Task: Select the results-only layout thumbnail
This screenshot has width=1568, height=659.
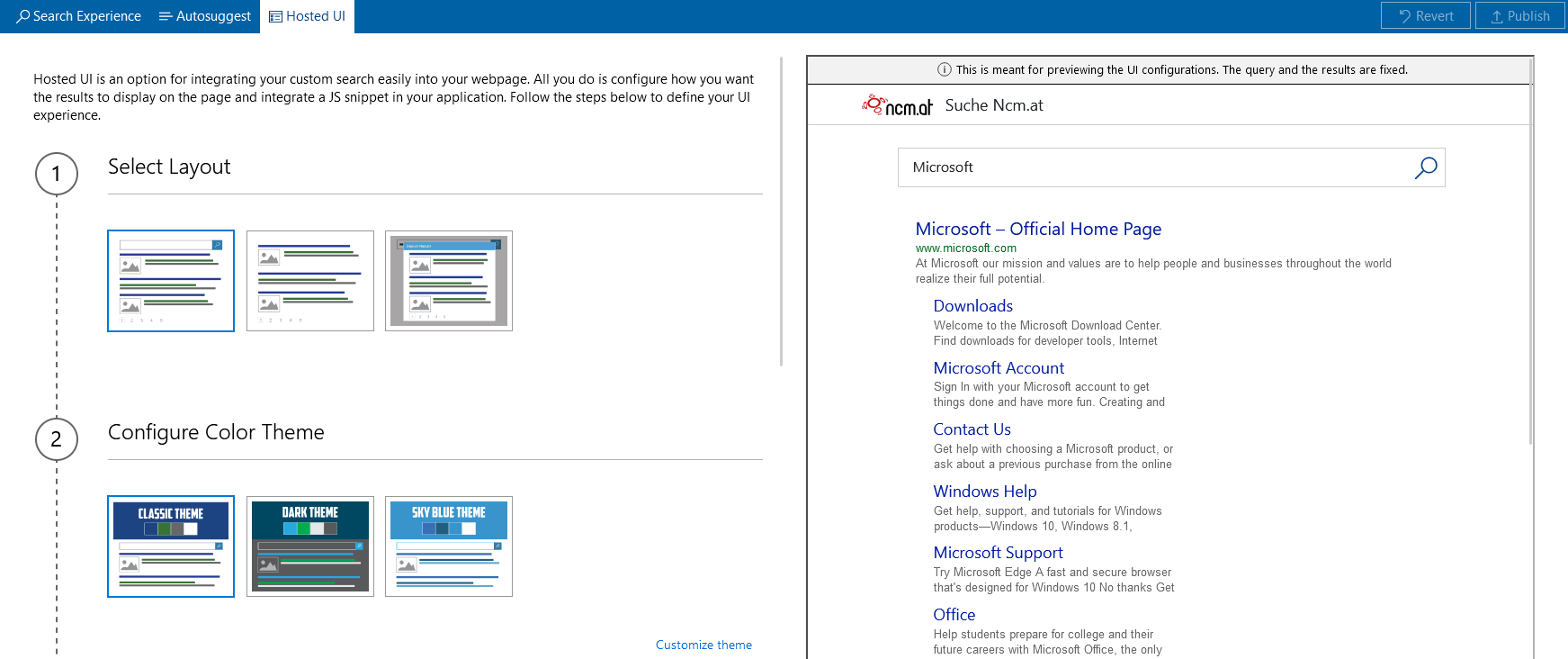Action: 310,281
